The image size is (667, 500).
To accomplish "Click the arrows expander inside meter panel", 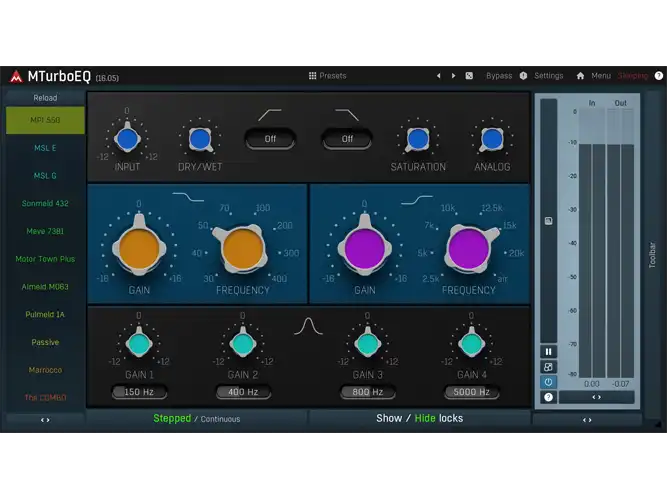I will pos(596,397).
